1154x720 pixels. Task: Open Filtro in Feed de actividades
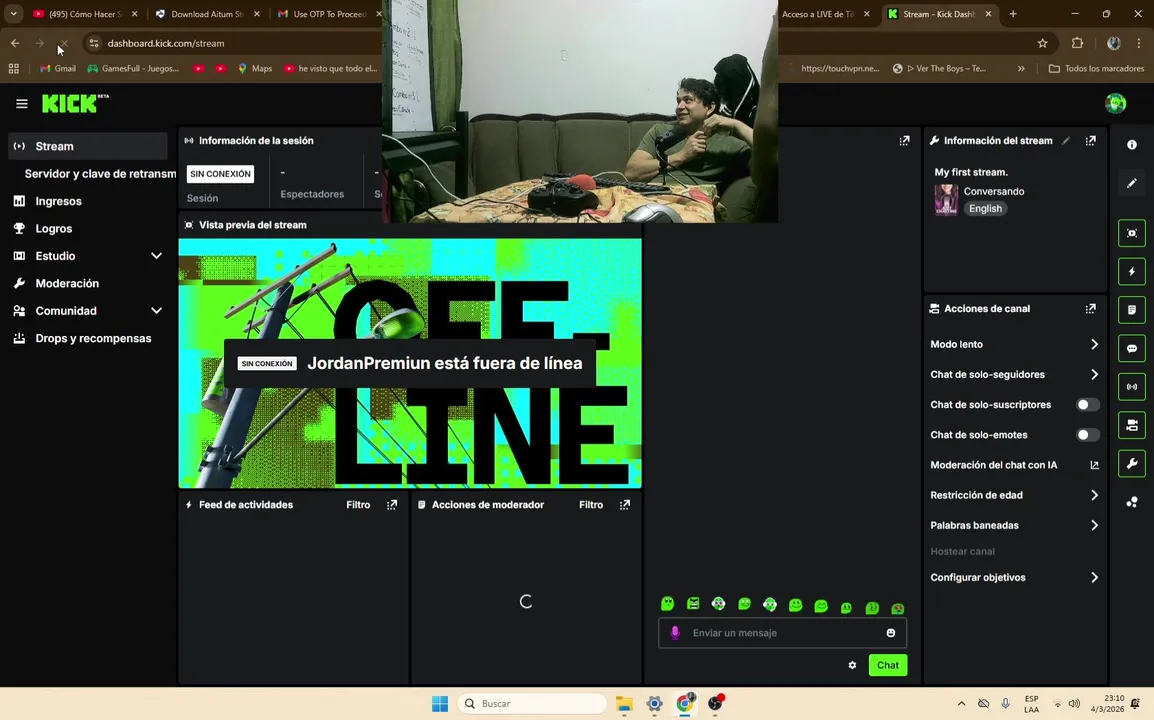tap(358, 505)
